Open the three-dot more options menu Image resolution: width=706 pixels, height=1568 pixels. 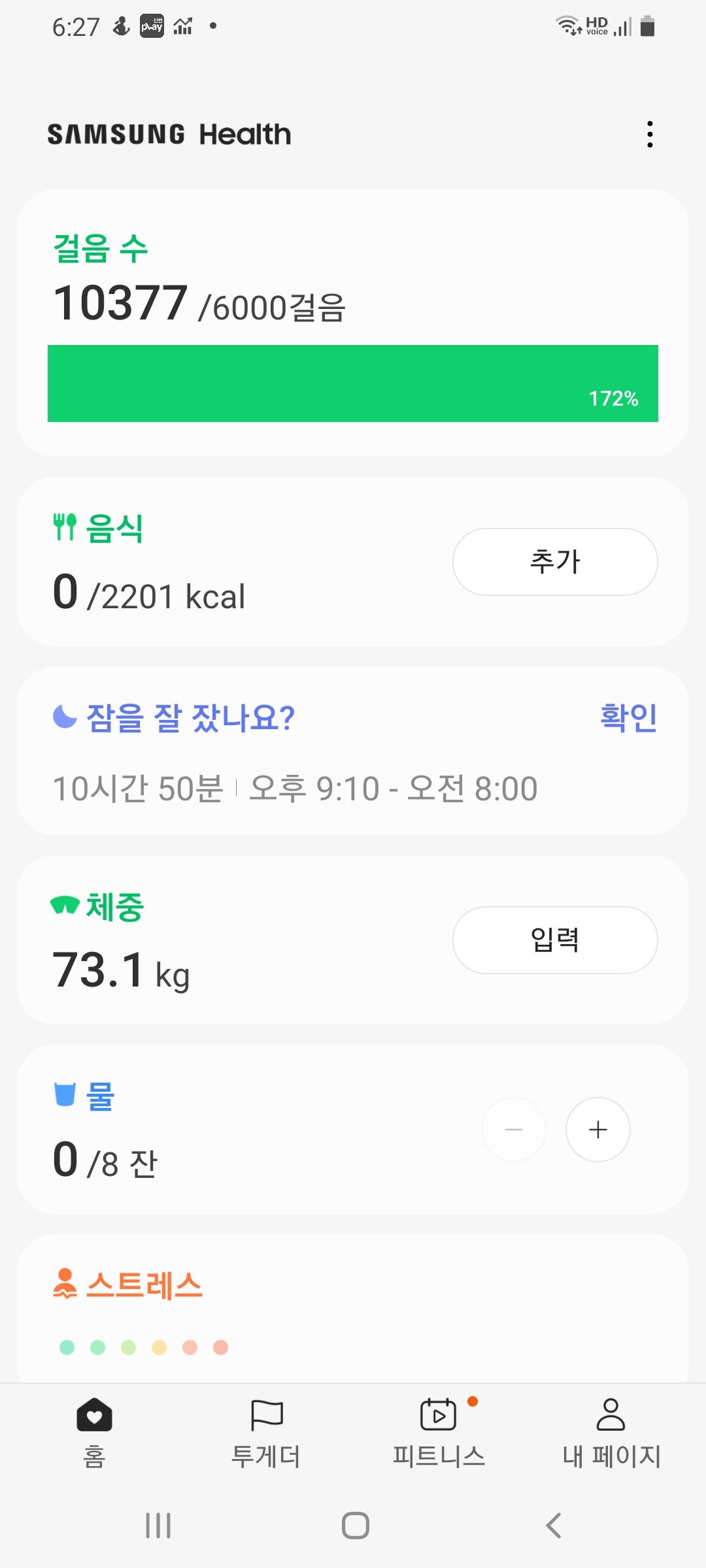pos(649,134)
